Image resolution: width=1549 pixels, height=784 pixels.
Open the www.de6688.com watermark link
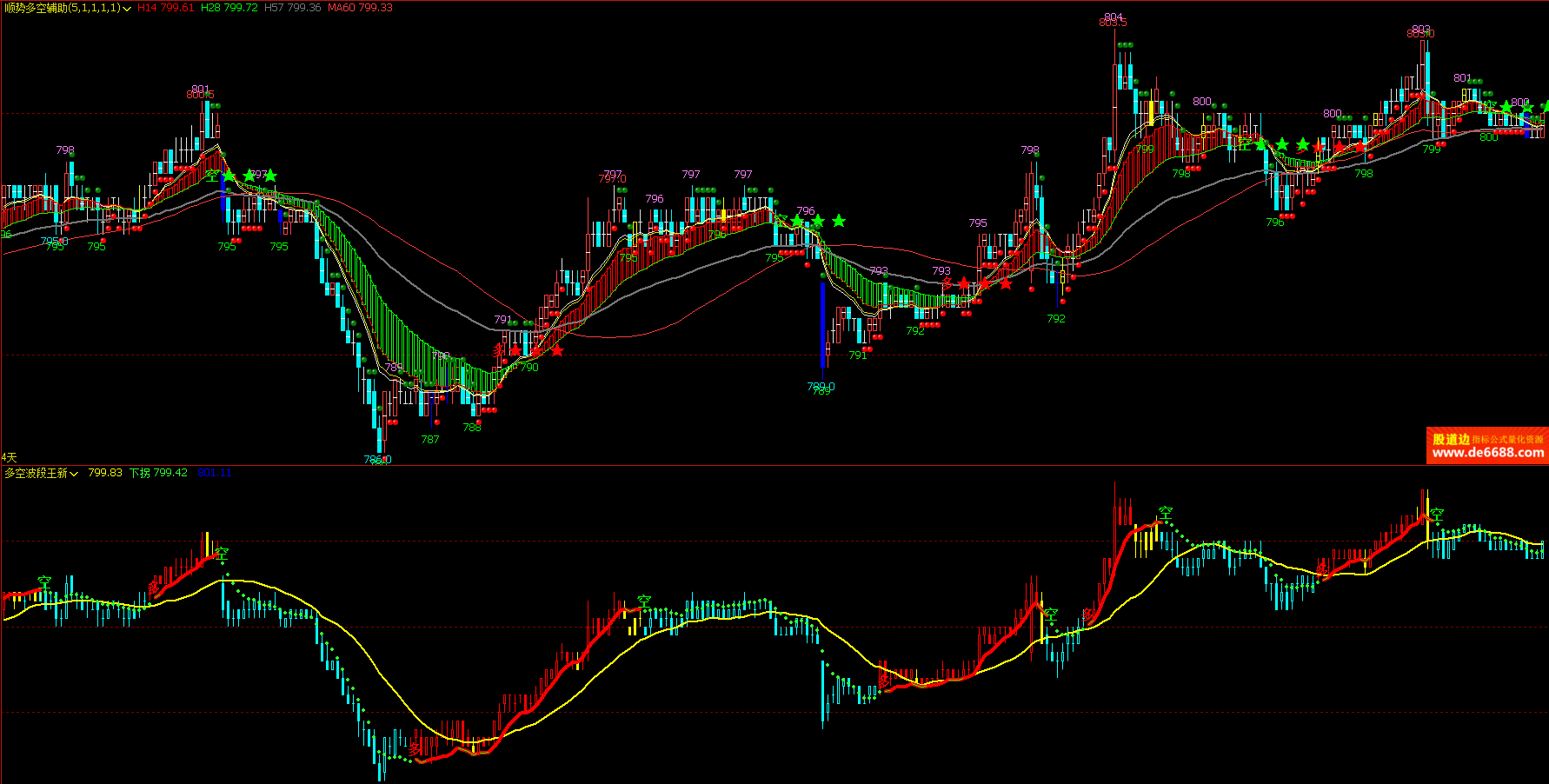(1487, 453)
